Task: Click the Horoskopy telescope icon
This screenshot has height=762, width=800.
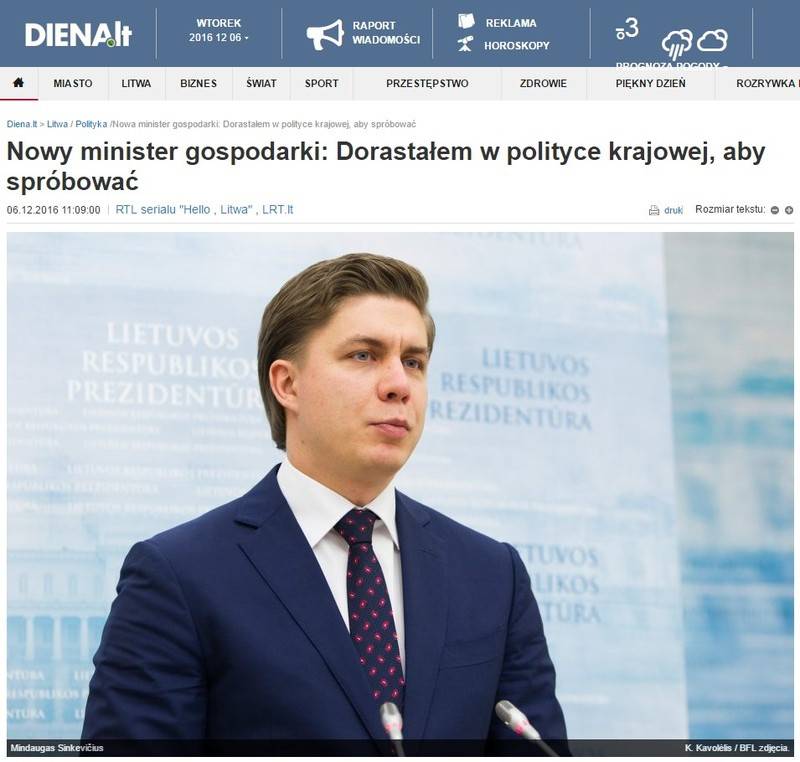Action: [465, 44]
